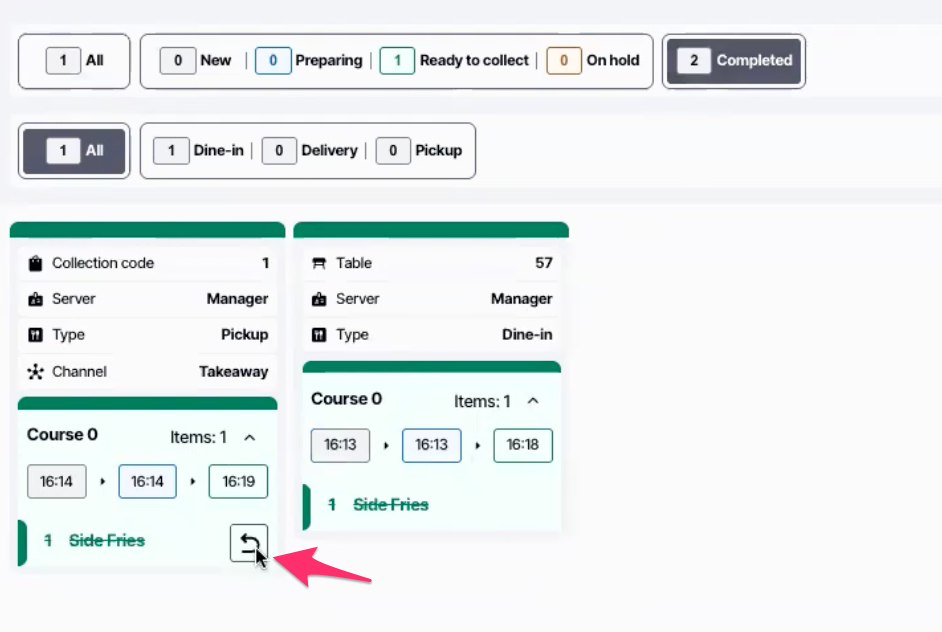Screen dimensions: 942x632
Task: Click the Collection code bag icon
Action: tap(36, 264)
